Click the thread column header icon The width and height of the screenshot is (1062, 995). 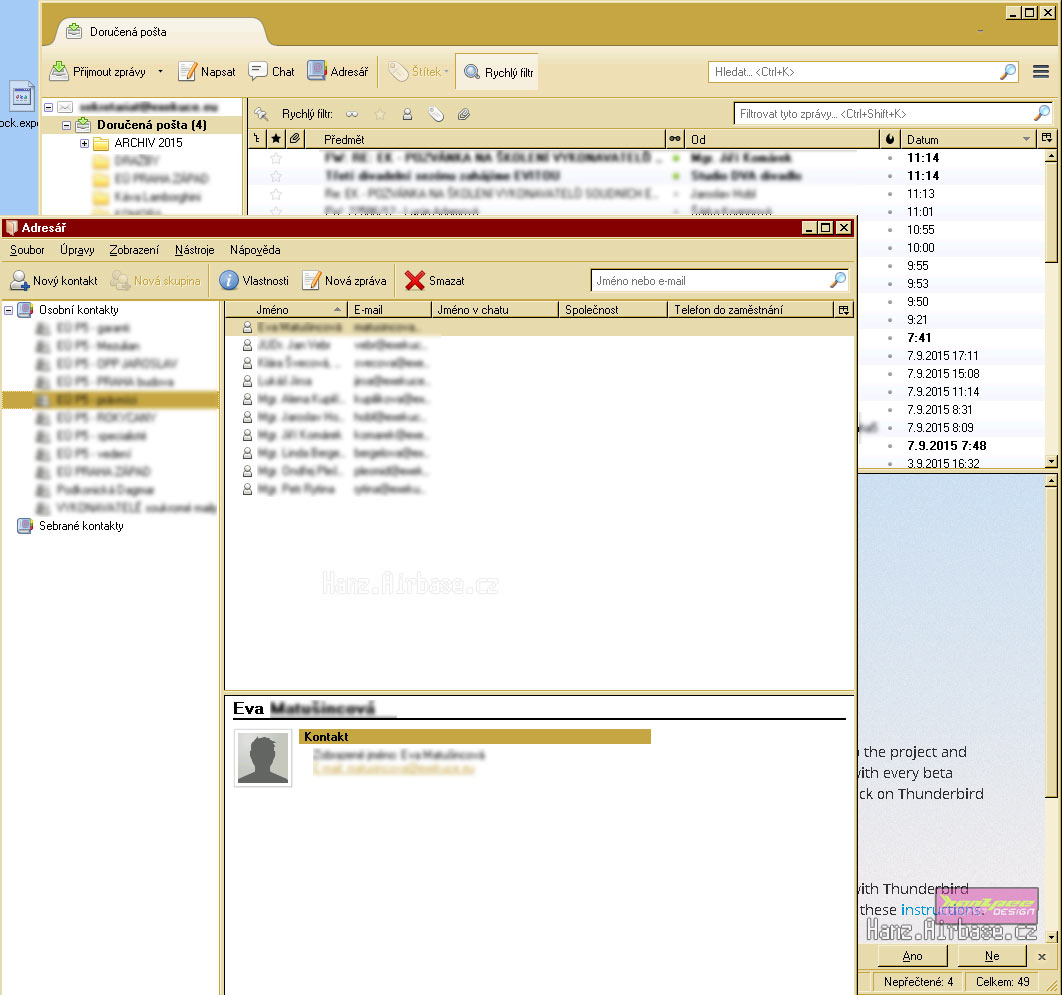point(257,139)
